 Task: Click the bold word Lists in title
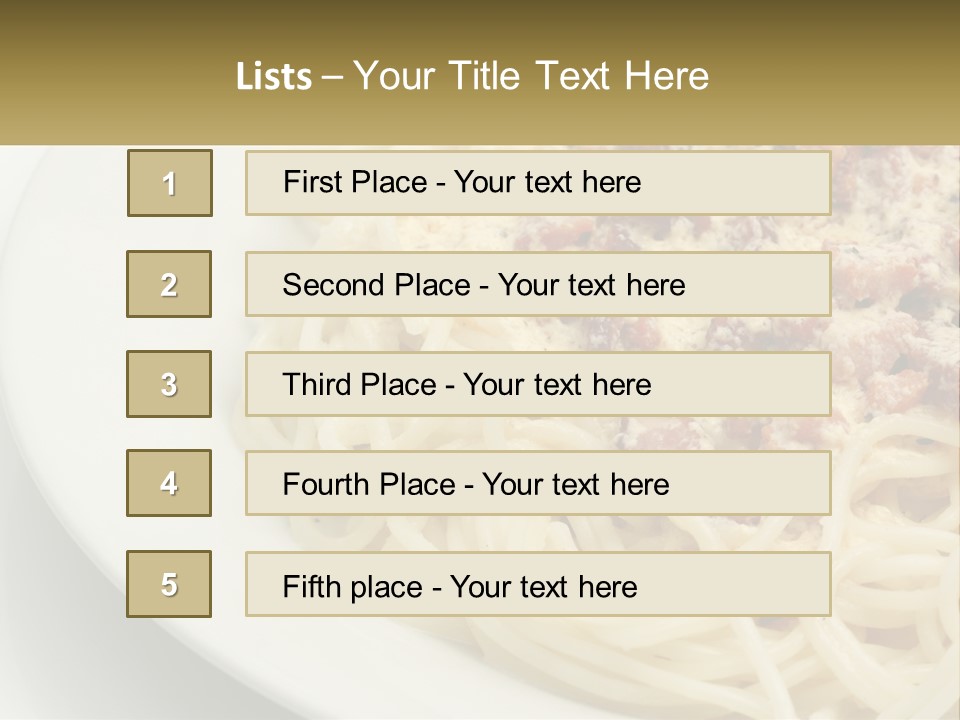coord(274,77)
